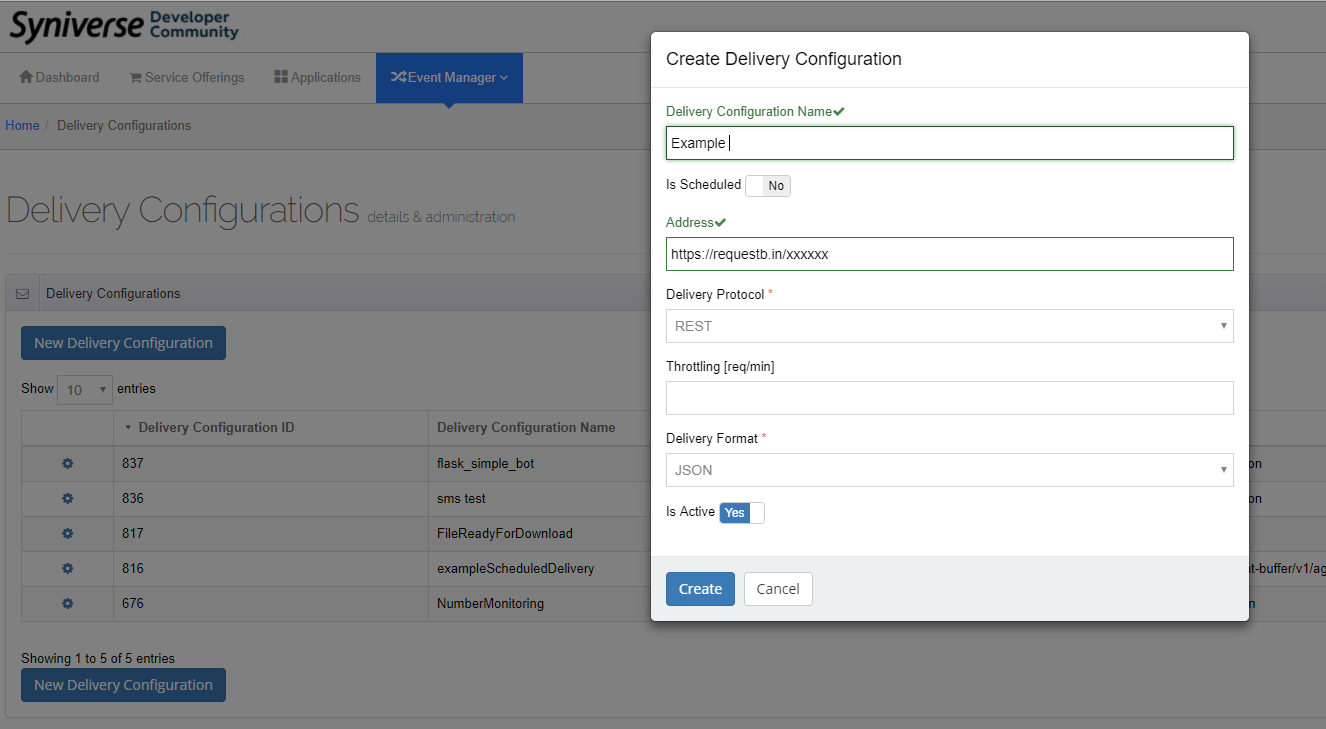This screenshot has height=729, width=1326.
Task: Expand the Event Manager menu
Action: click(x=449, y=77)
